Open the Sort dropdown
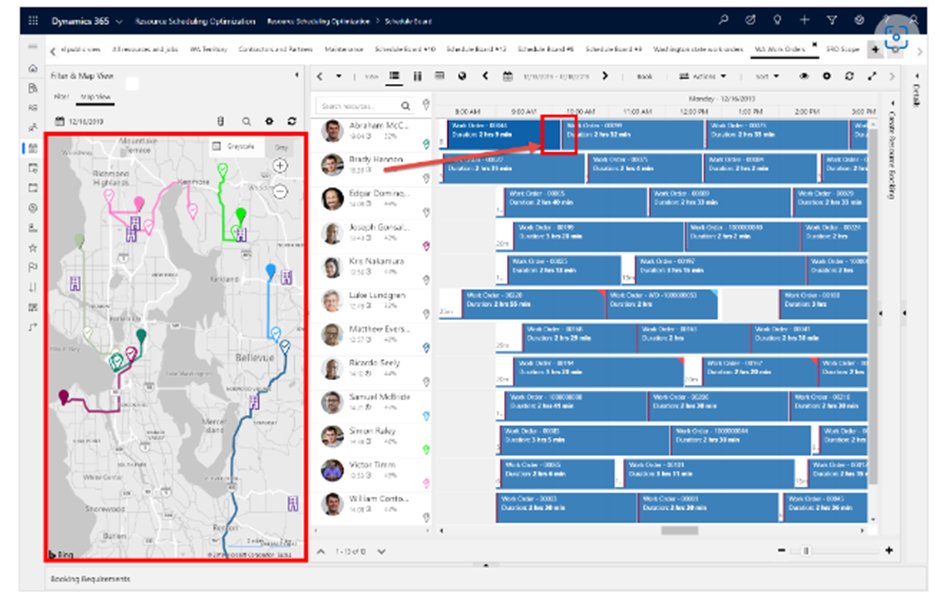This screenshot has width=940, height=596. tap(767, 76)
